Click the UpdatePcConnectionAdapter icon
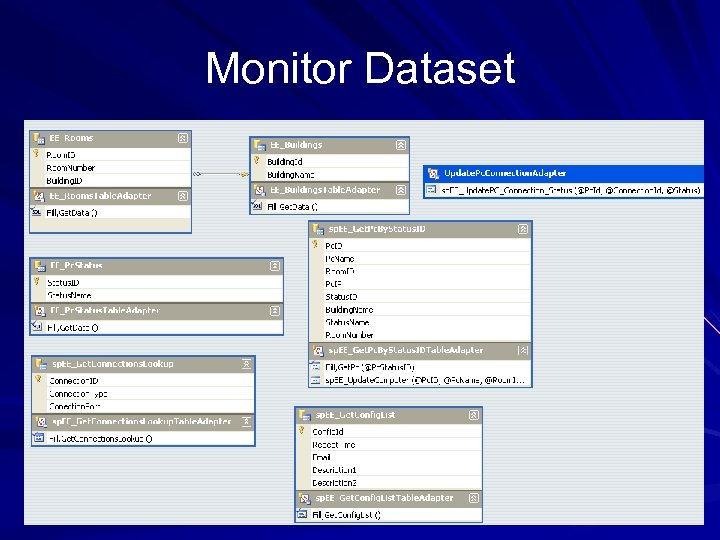The image size is (720, 540). (433, 174)
